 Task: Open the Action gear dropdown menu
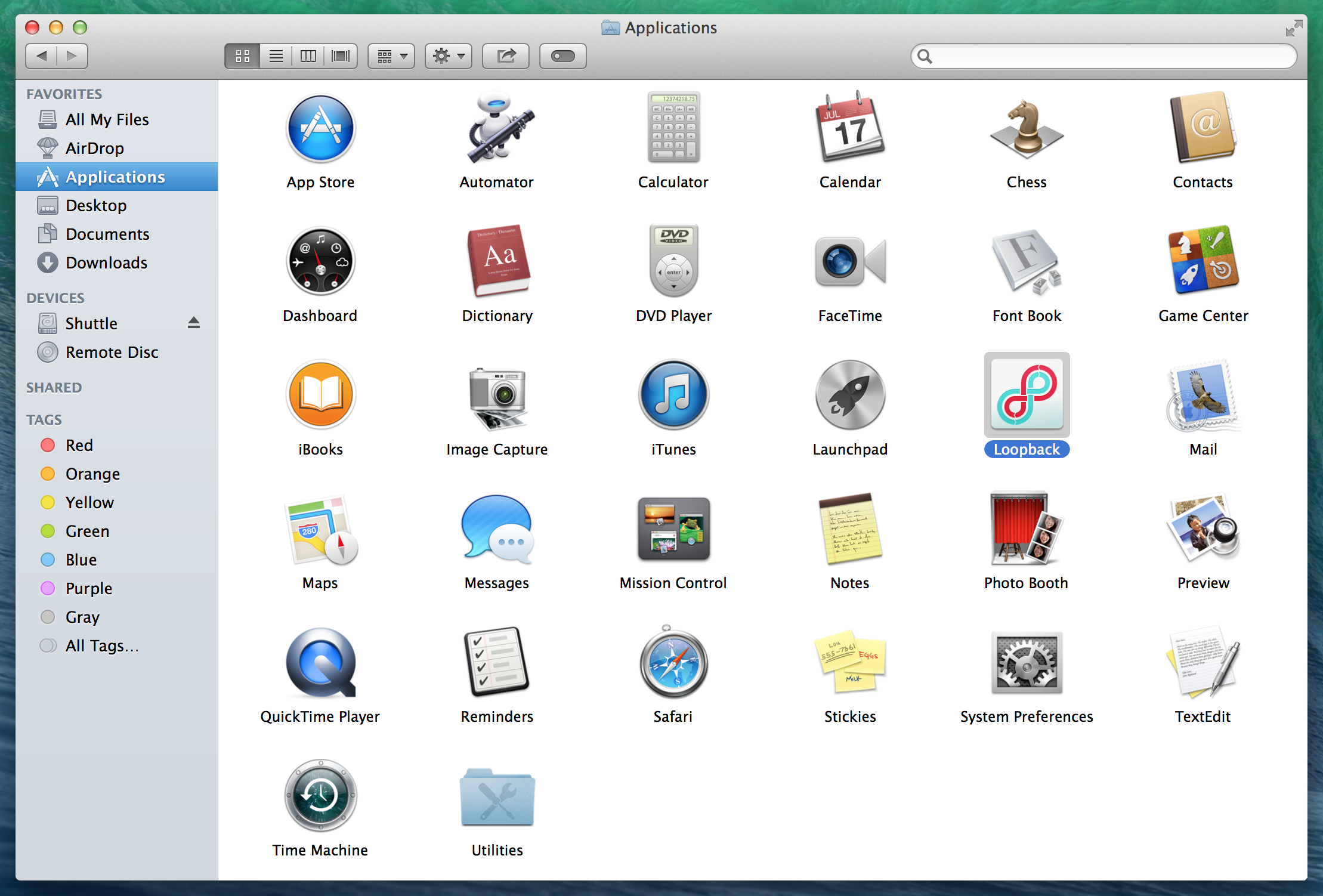tap(449, 56)
